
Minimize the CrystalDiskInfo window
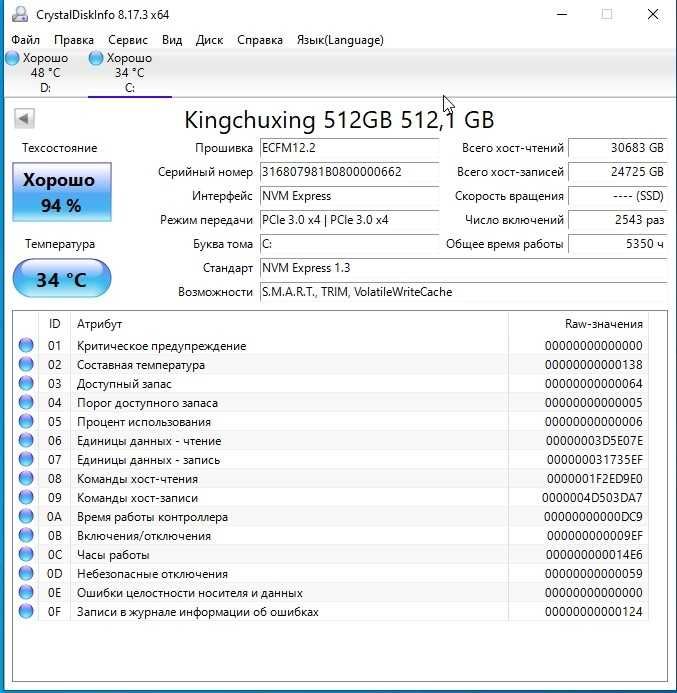[562, 14]
